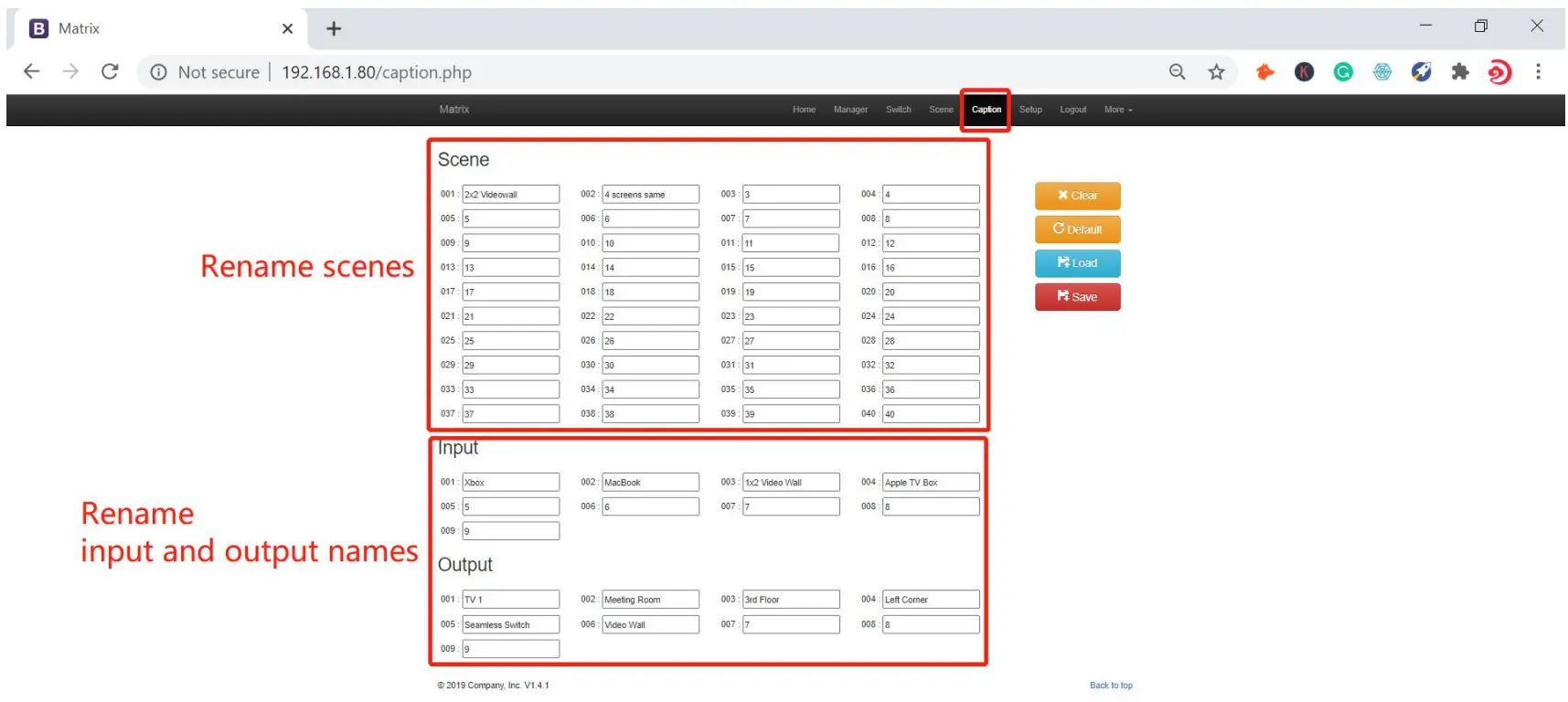1568x702 pixels.
Task: Expand the More dropdown menu
Action: 1118,110
